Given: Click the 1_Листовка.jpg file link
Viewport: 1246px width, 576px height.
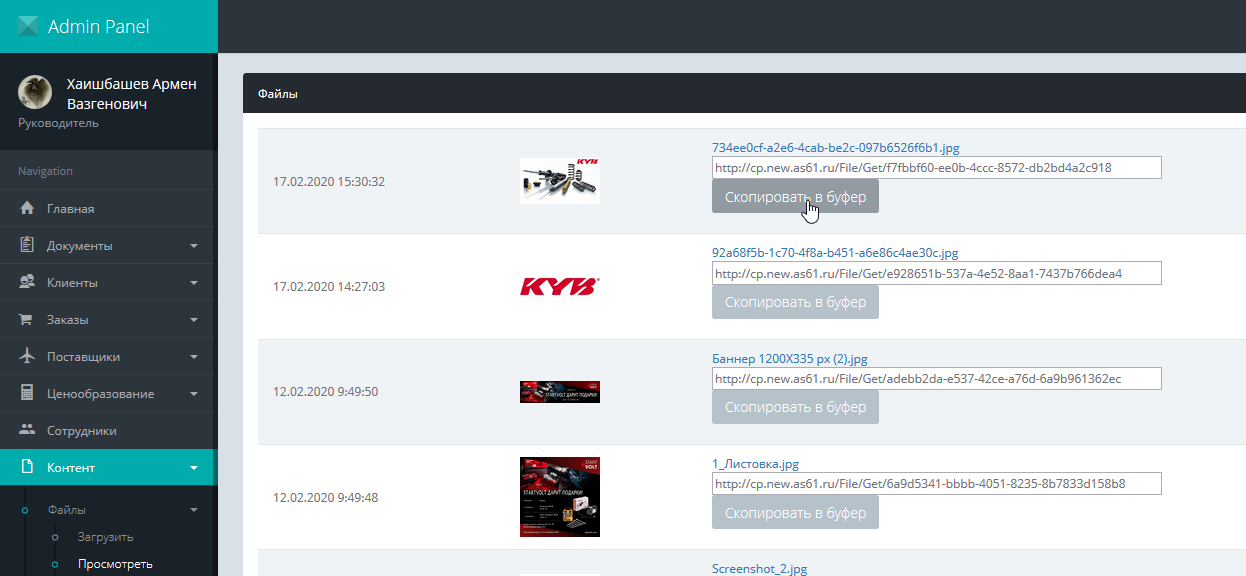Looking at the screenshot, I should [x=755, y=464].
